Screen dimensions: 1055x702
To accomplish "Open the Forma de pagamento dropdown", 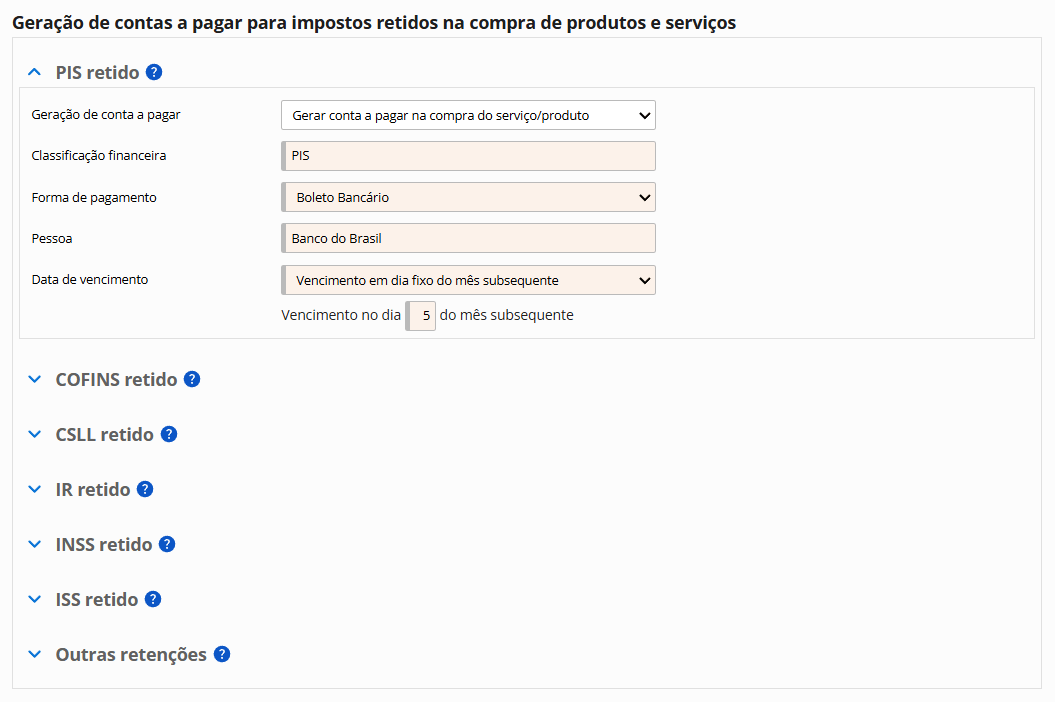I will pyautogui.click(x=468, y=197).
